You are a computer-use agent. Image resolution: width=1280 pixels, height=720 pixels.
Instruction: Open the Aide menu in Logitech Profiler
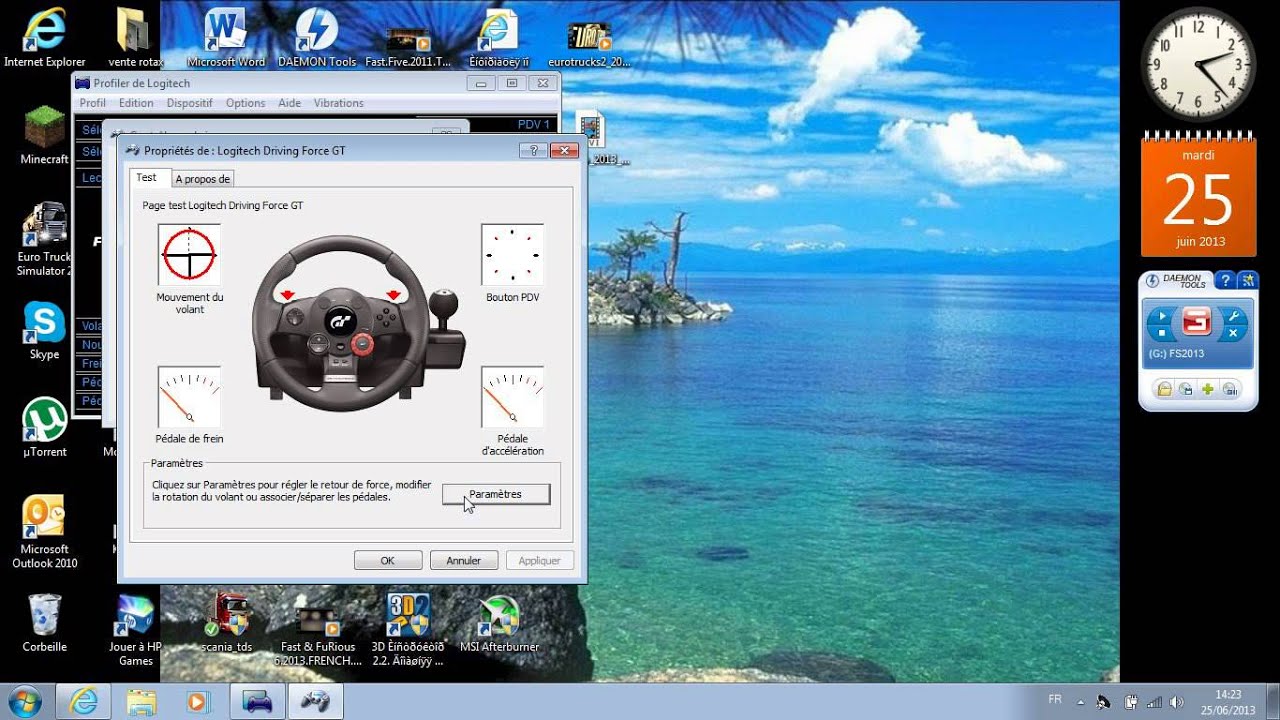click(289, 103)
